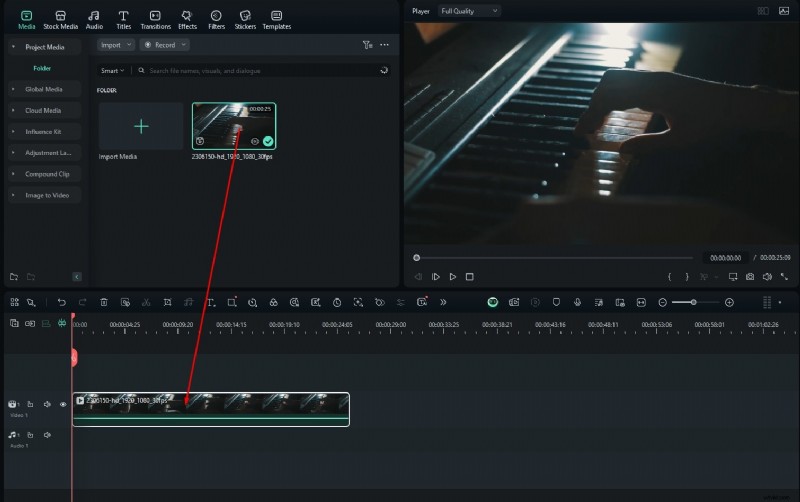The width and height of the screenshot is (800, 502).
Task: Mute the Video 1 track speaker
Action: [47, 404]
